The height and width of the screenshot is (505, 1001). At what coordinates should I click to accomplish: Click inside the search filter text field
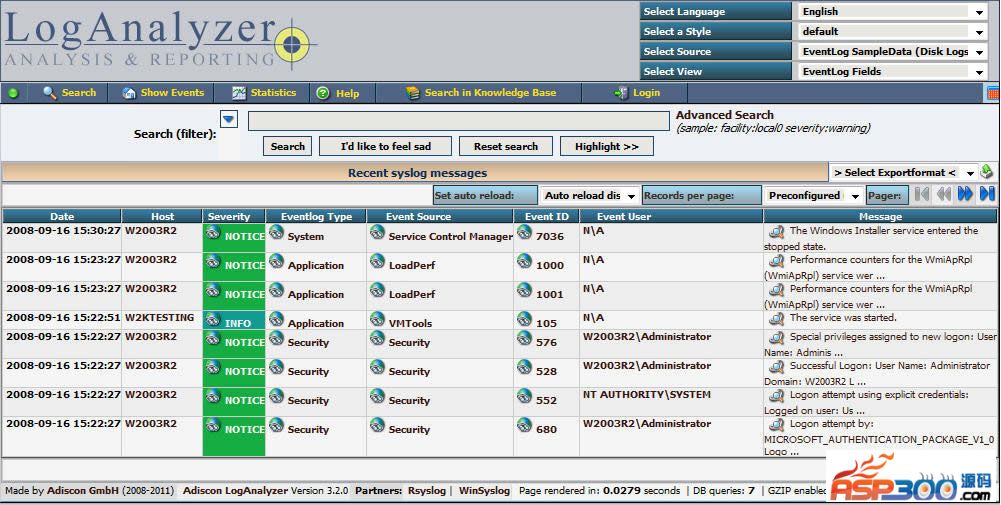click(x=458, y=121)
